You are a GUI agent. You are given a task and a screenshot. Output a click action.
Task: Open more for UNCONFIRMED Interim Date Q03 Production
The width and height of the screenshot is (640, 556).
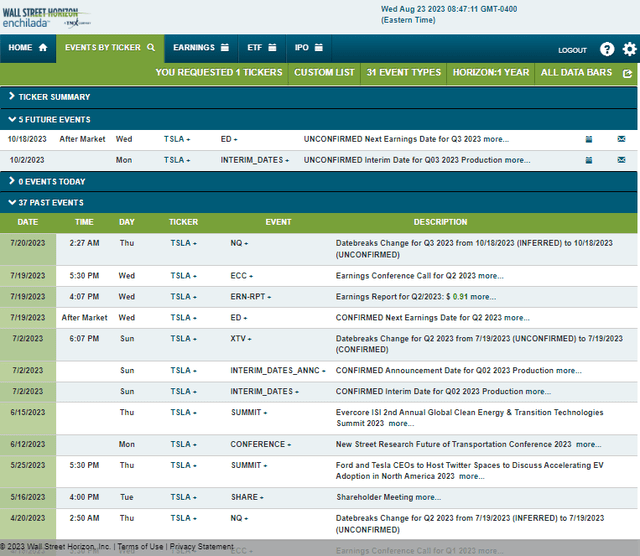pyautogui.click(x=517, y=160)
